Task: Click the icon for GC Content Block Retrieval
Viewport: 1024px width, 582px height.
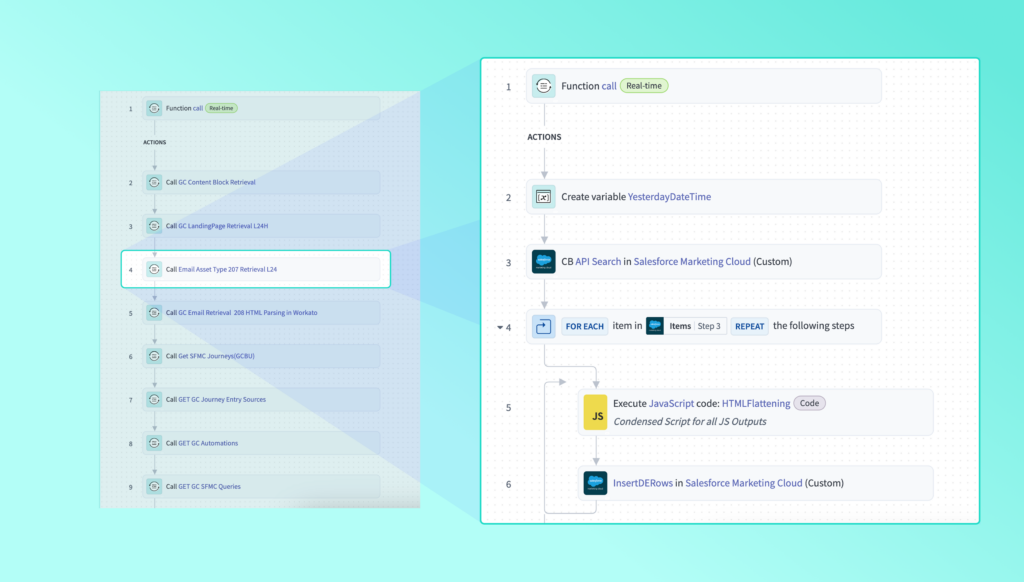Action: pyautogui.click(x=154, y=183)
